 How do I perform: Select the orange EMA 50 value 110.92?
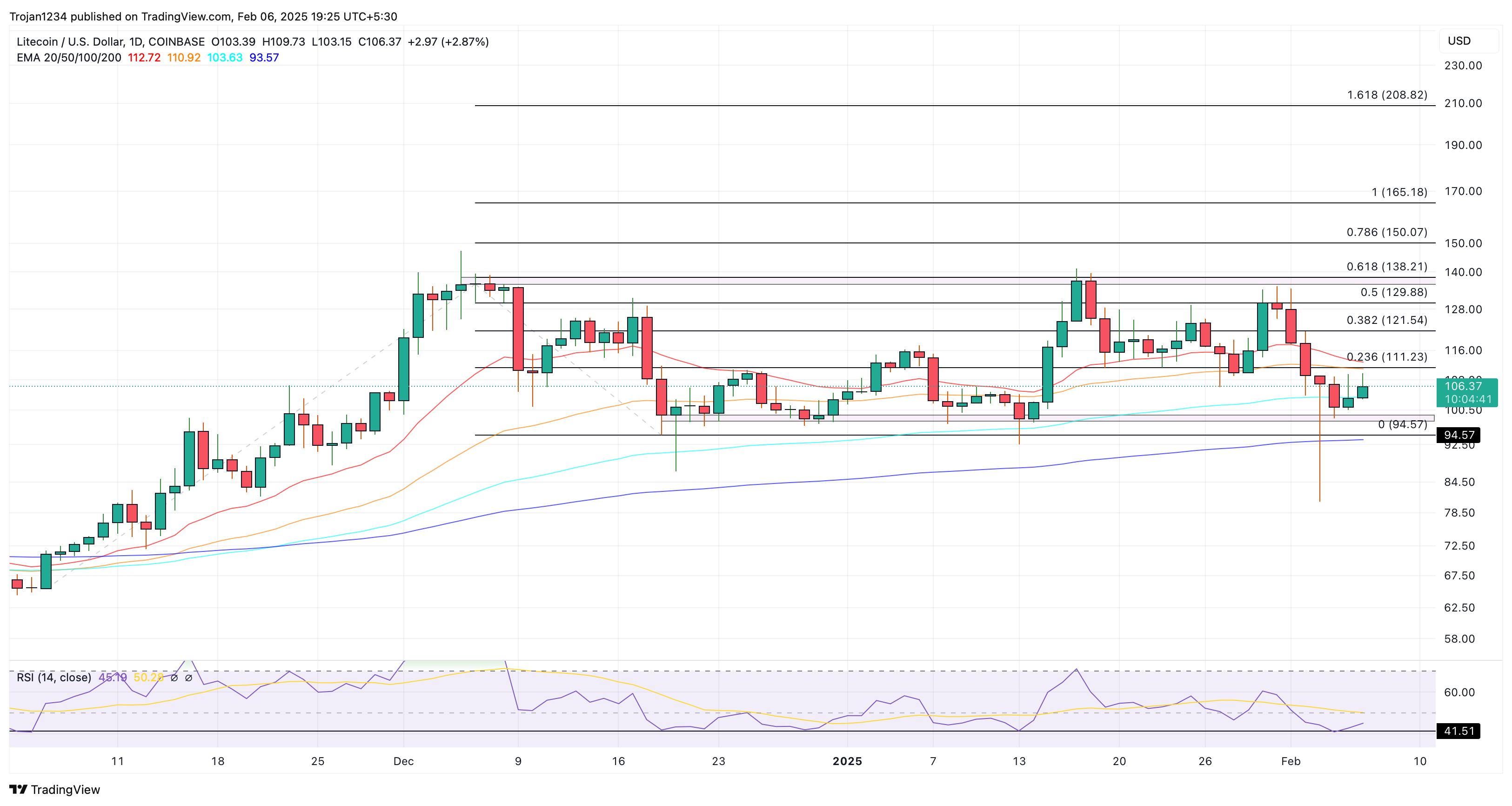[x=184, y=58]
